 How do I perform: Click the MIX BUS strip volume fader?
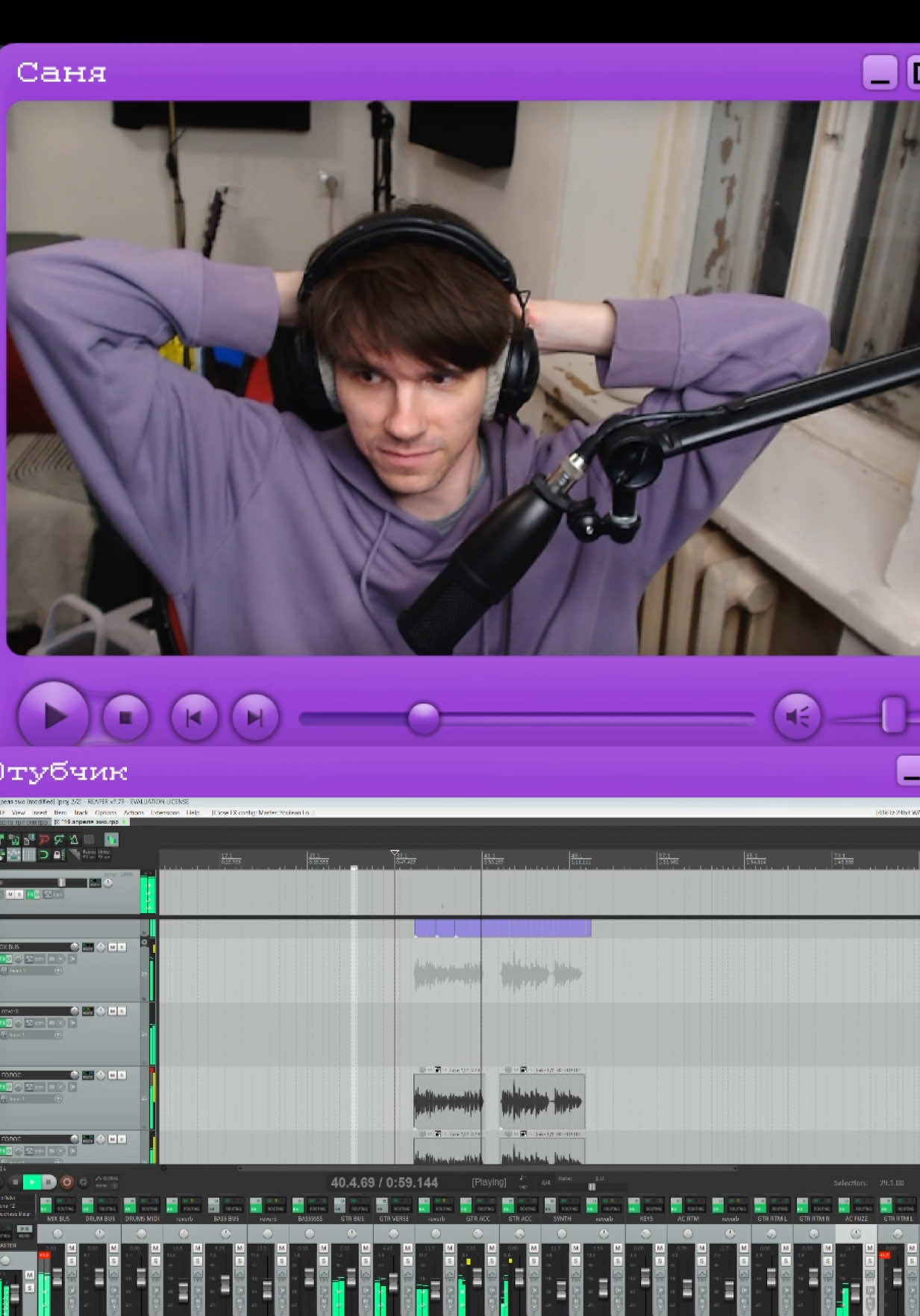[x=57, y=1277]
